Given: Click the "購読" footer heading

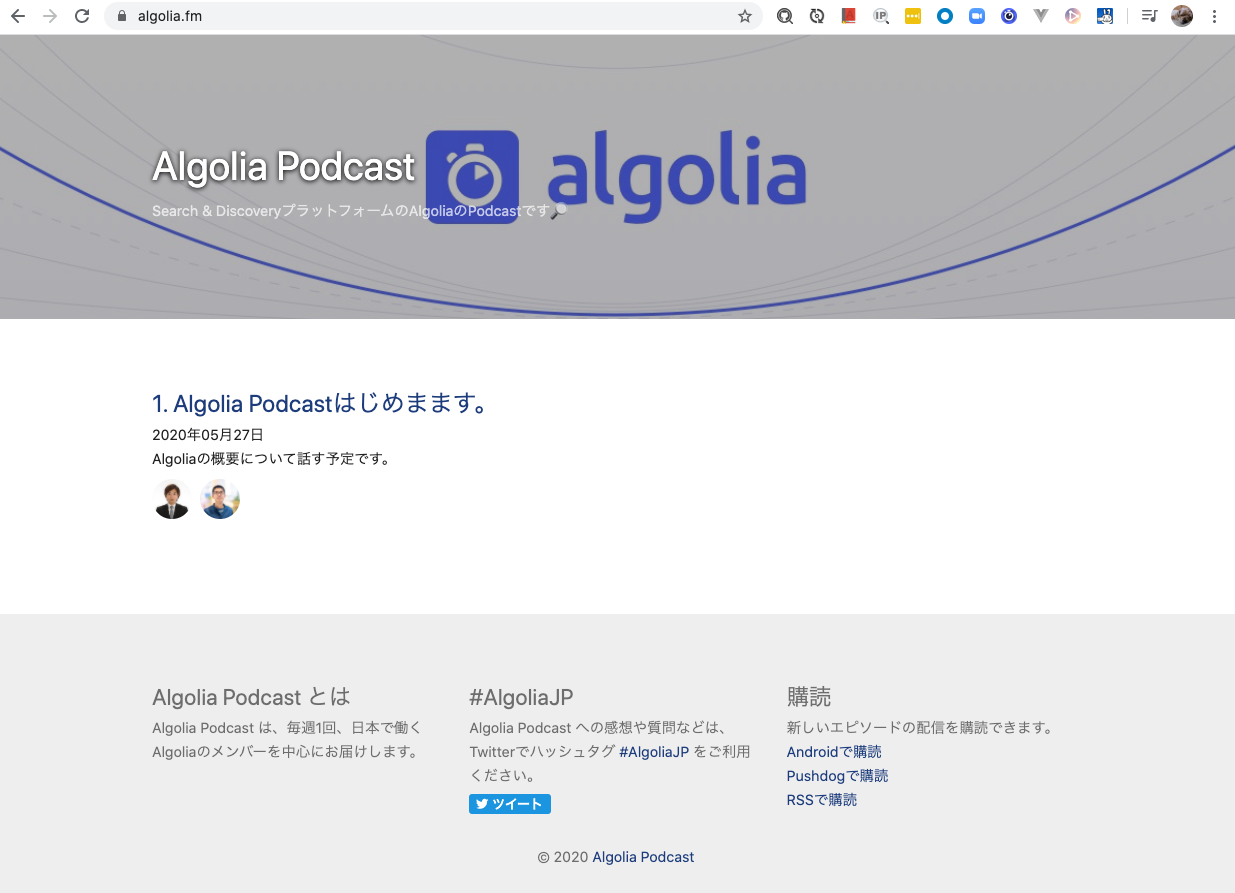Looking at the screenshot, I should pos(809,697).
